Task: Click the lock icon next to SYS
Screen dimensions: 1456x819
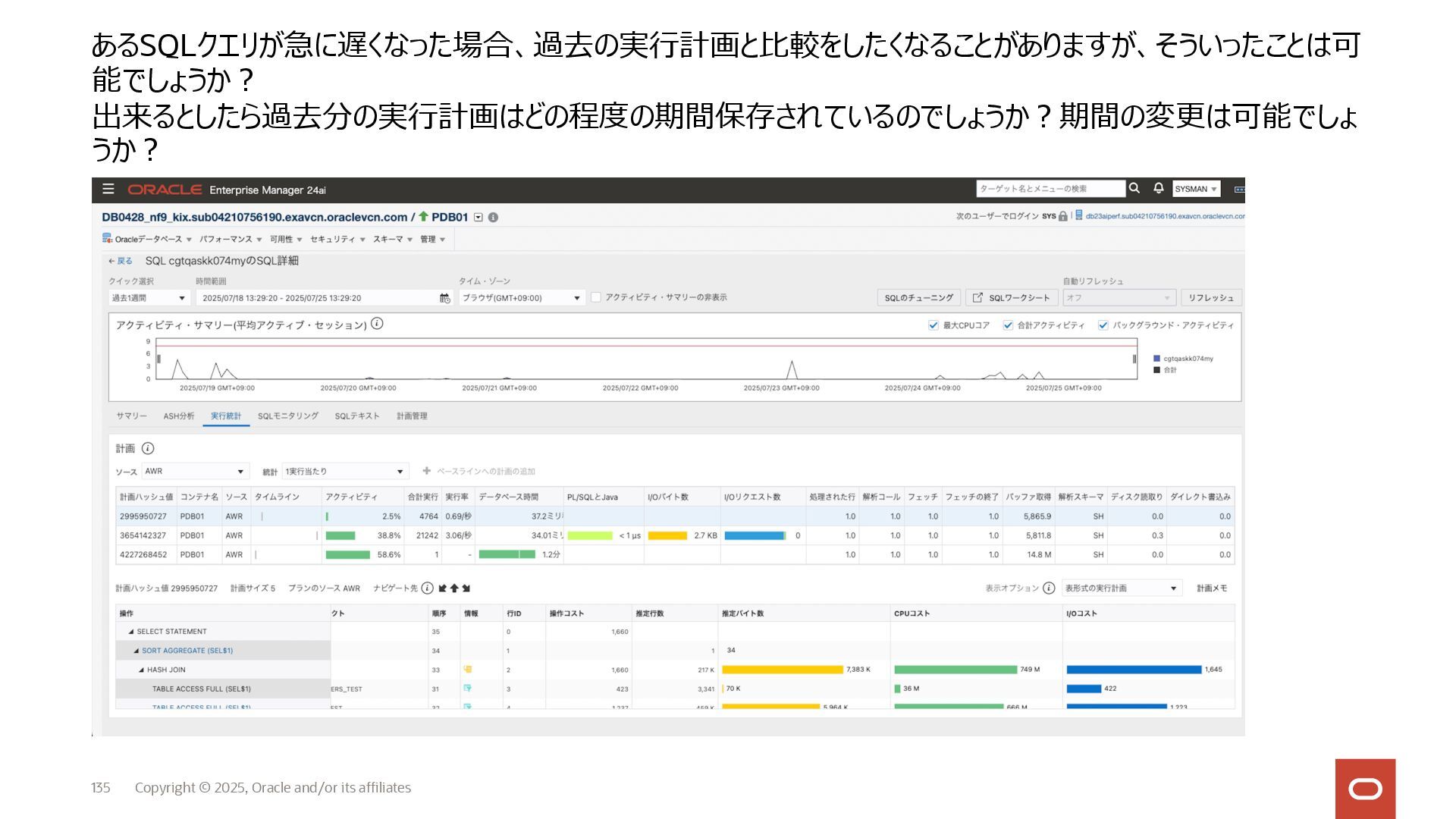Action: click(x=1063, y=216)
